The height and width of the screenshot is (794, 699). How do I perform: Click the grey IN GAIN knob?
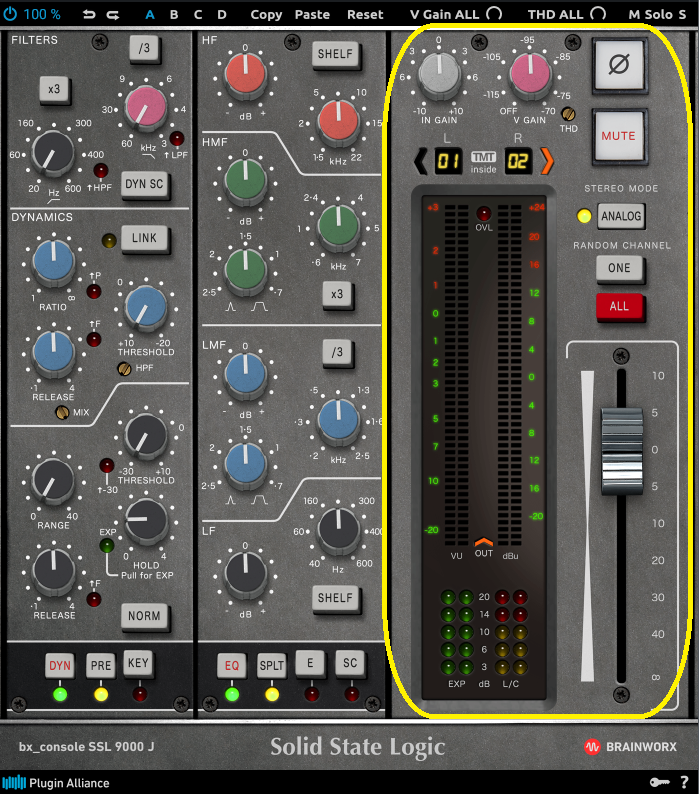click(x=439, y=74)
